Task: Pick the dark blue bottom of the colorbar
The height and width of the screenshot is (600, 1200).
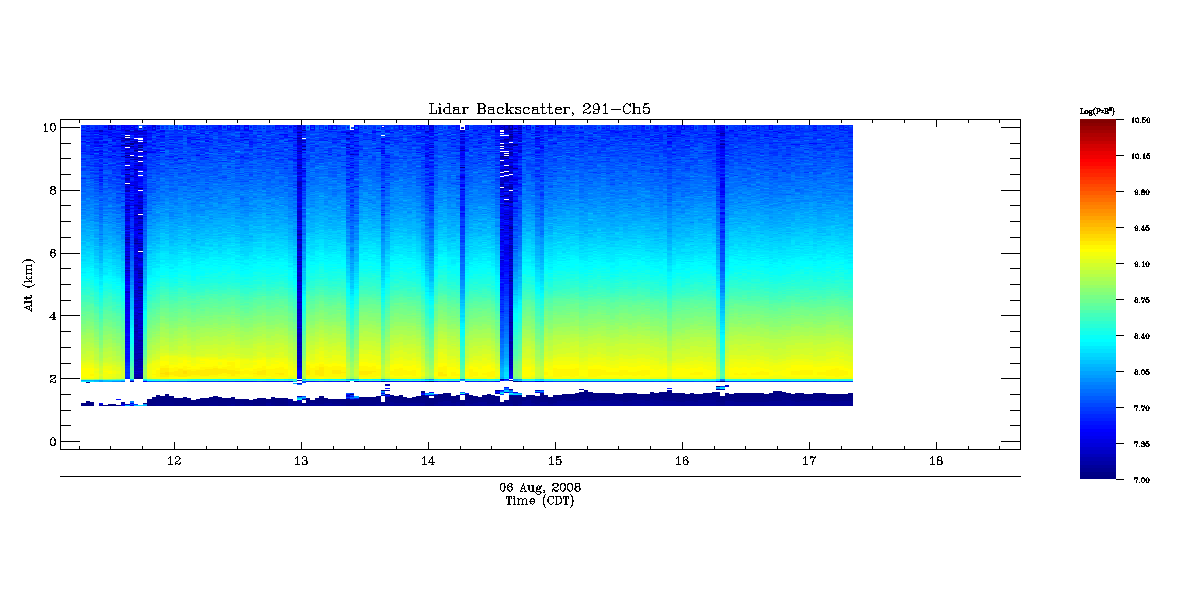Action: (1097, 468)
